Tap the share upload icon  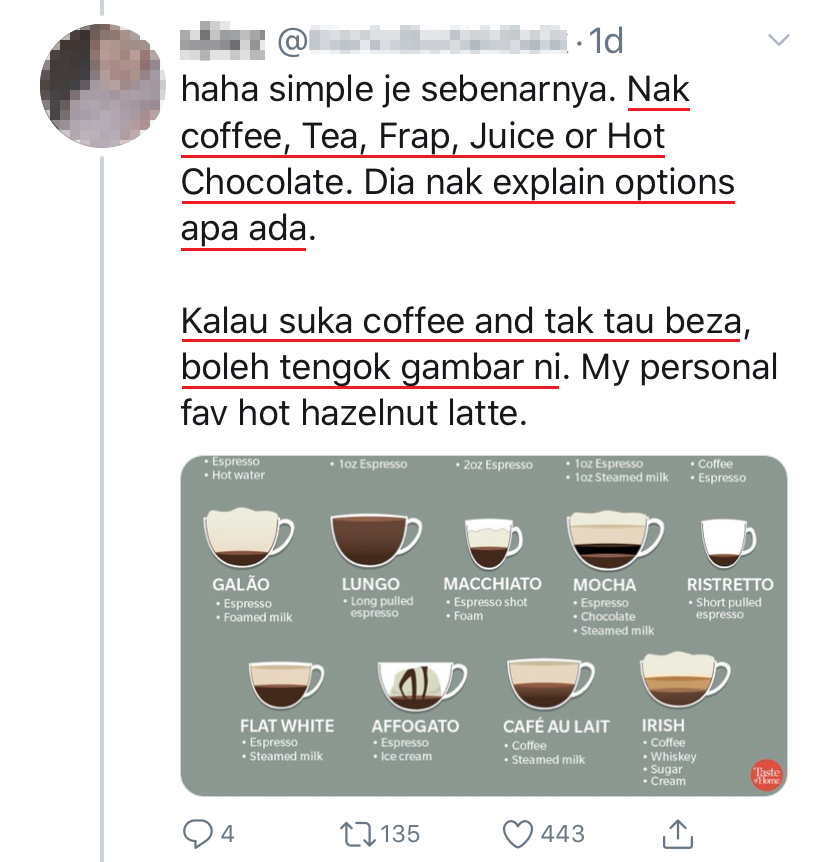(679, 832)
